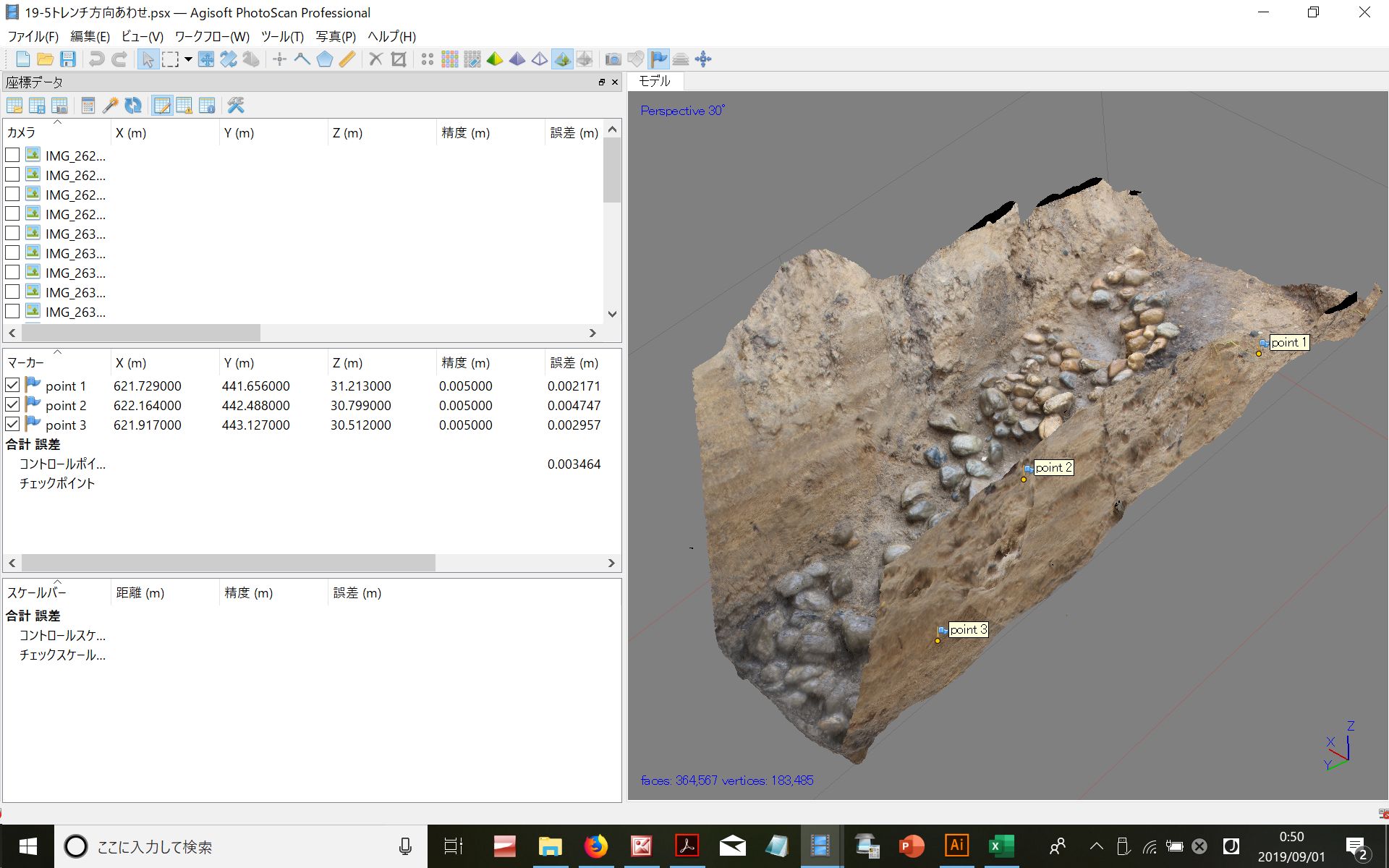Select the Draw Polygon tool

325,59
